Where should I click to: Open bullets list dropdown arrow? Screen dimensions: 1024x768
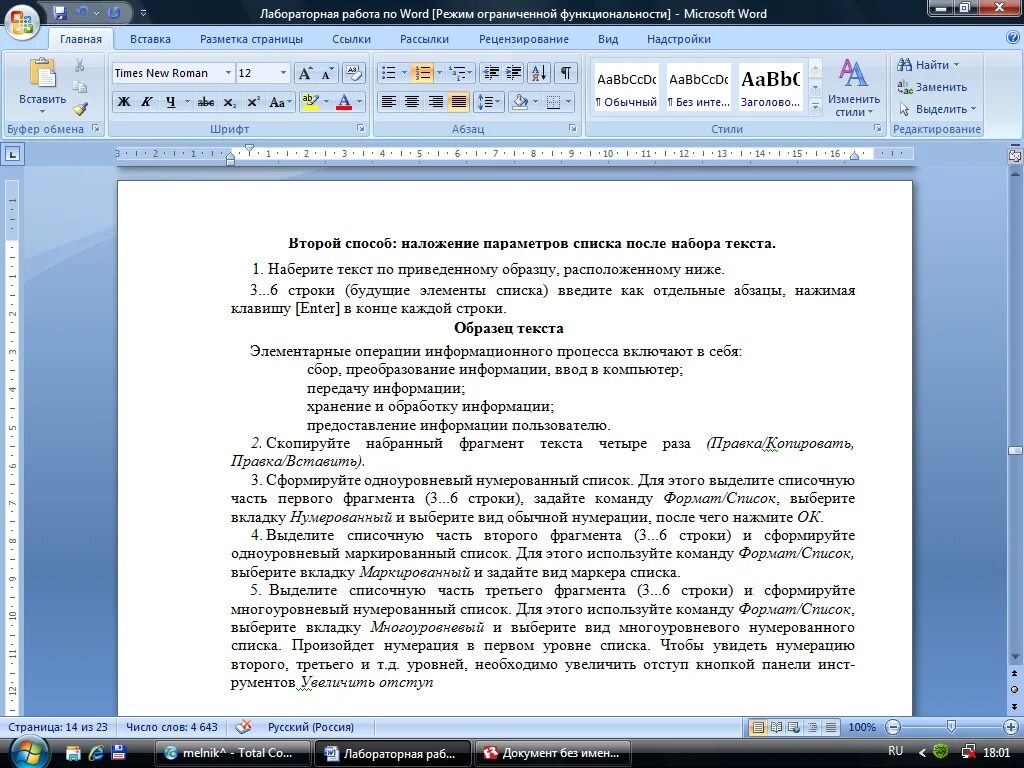(x=404, y=73)
